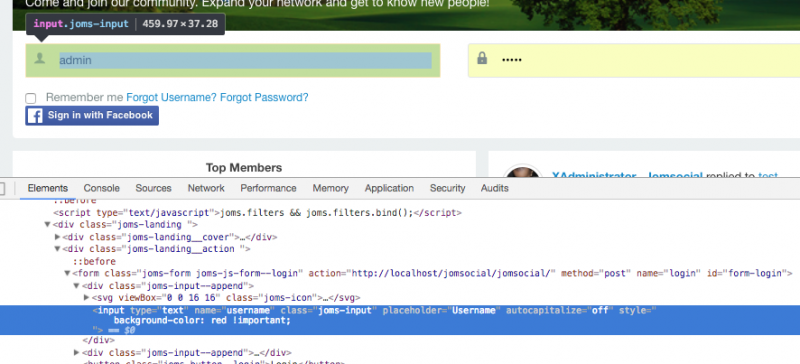The height and width of the screenshot is (364, 800).
Task: Select the highlighted input username element row
Action: coord(400,320)
